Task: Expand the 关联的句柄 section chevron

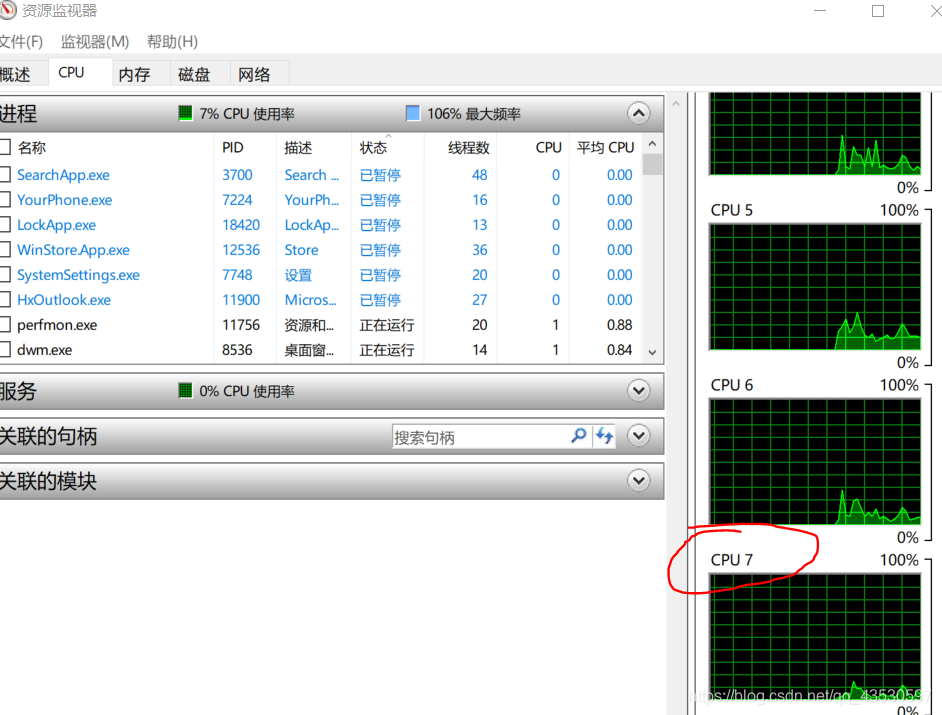Action: pyautogui.click(x=639, y=435)
